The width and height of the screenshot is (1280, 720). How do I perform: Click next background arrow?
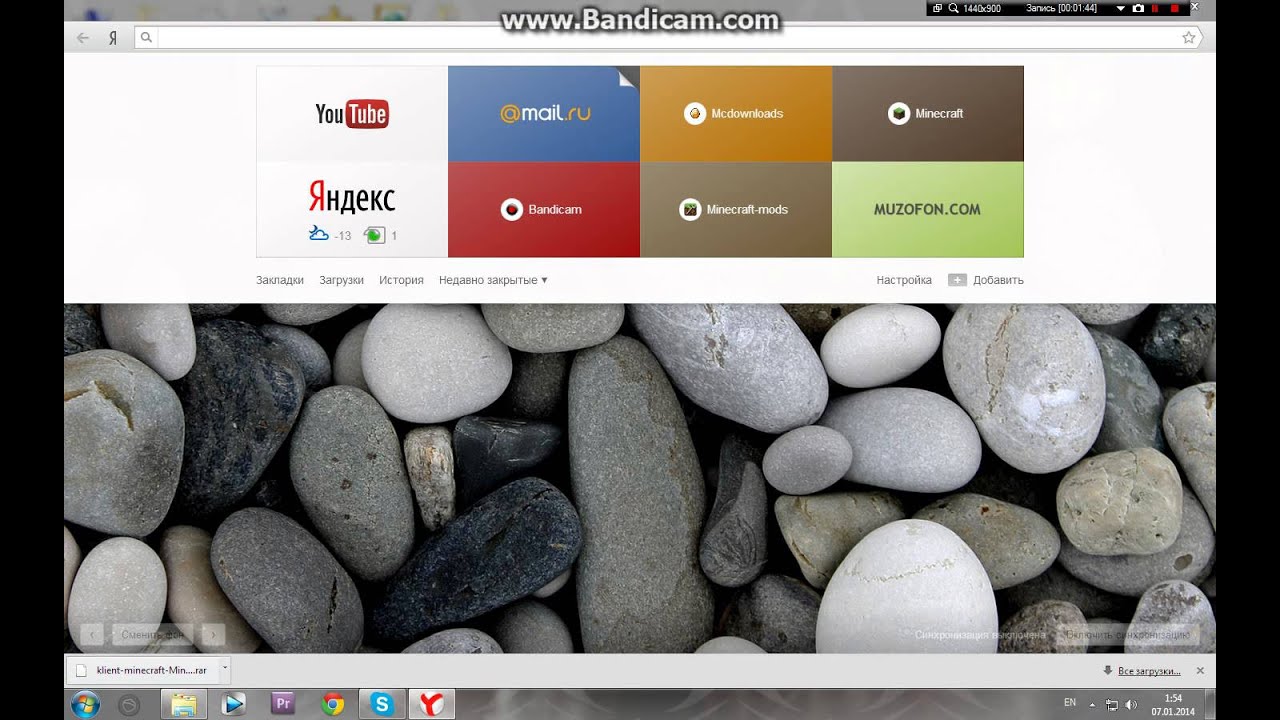[x=212, y=634]
